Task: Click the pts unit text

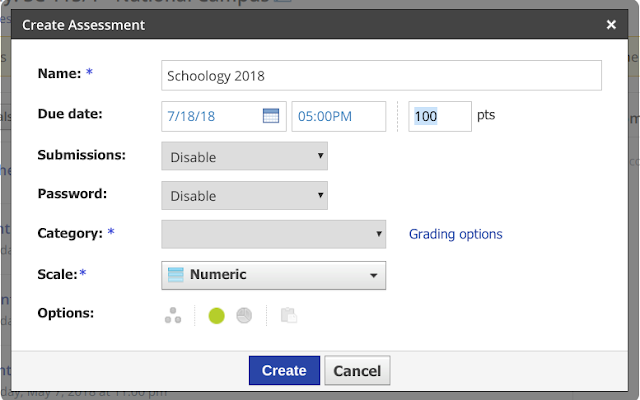Action: pyautogui.click(x=486, y=115)
